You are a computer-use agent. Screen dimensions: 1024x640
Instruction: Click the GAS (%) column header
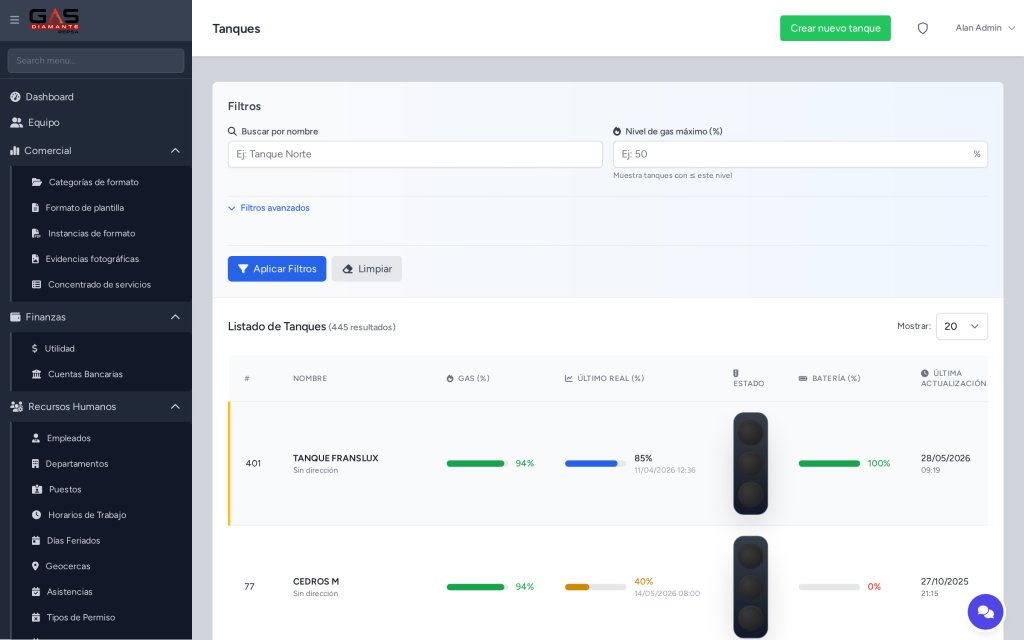(468, 379)
